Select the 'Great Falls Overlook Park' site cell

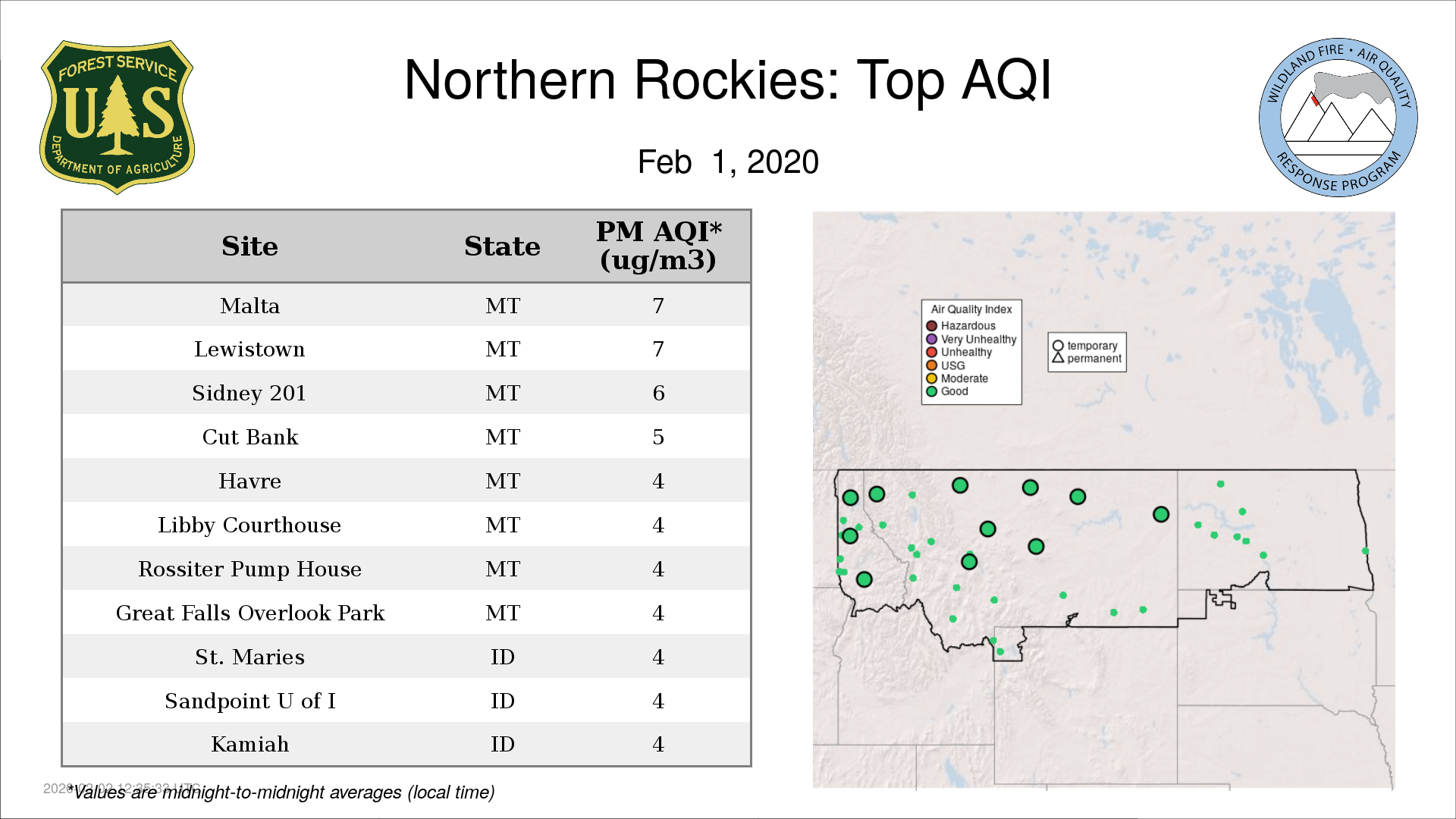coord(249,613)
